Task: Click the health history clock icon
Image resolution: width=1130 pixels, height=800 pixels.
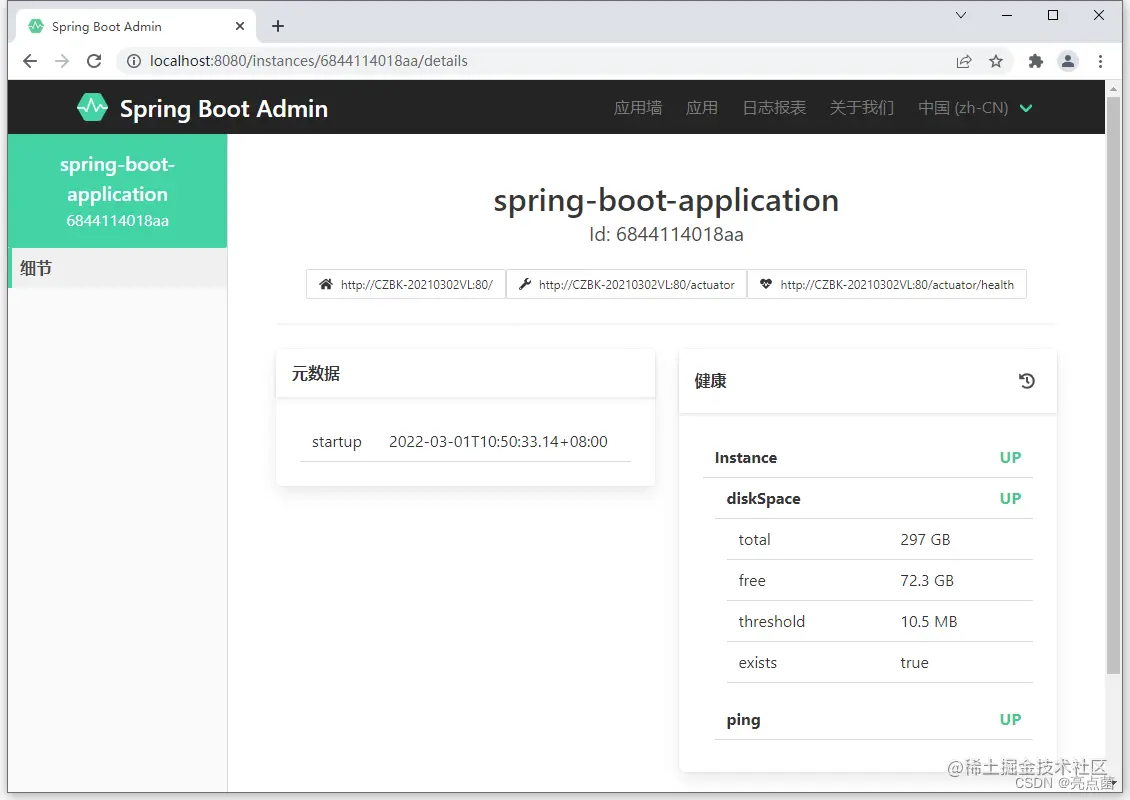Action: pyautogui.click(x=1026, y=381)
